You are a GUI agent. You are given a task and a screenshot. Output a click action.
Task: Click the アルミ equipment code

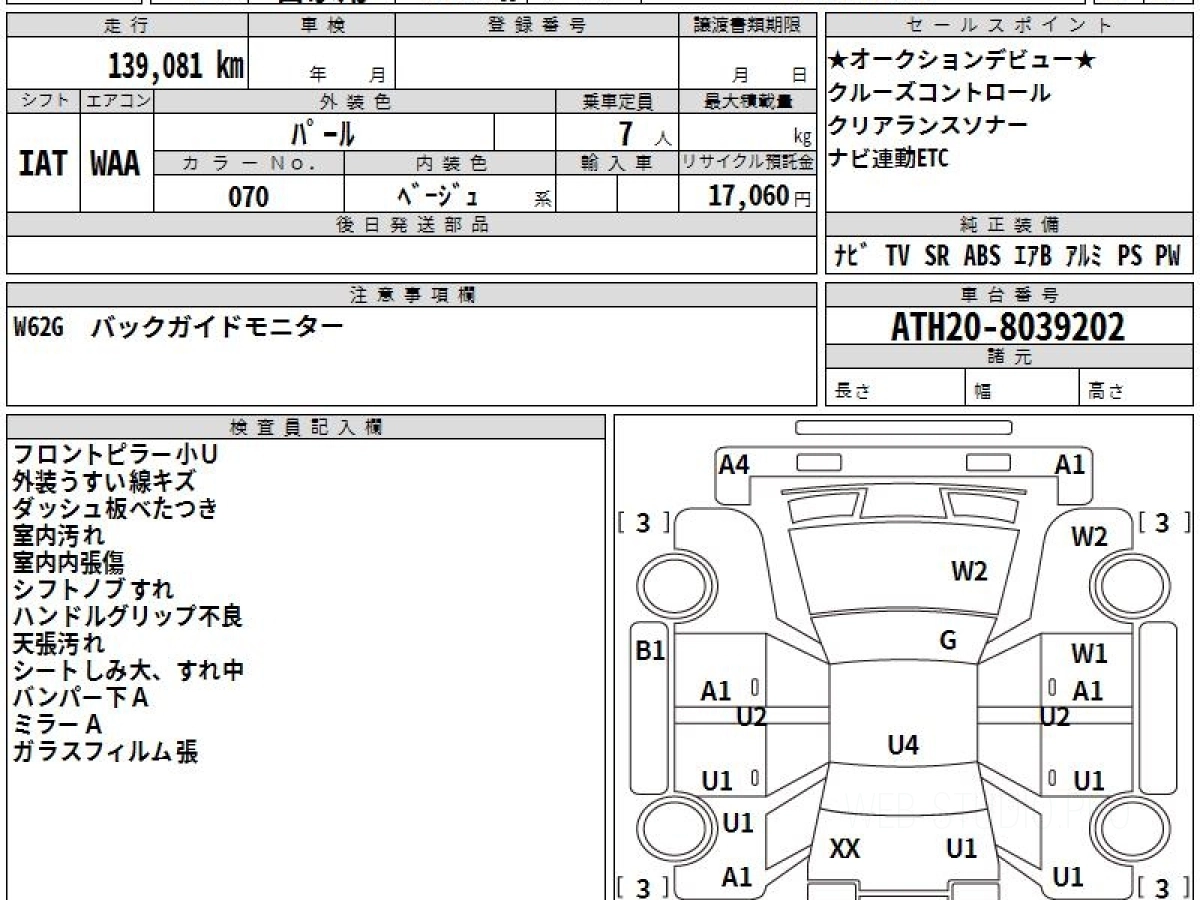coord(1084,256)
